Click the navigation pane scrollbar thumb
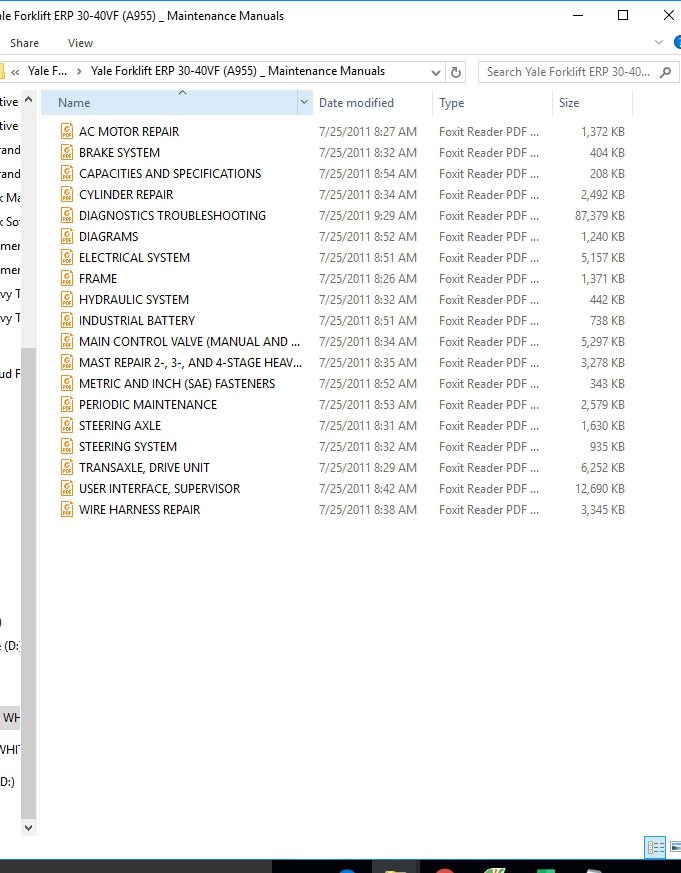The width and height of the screenshot is (681, 873). (28, 583)
